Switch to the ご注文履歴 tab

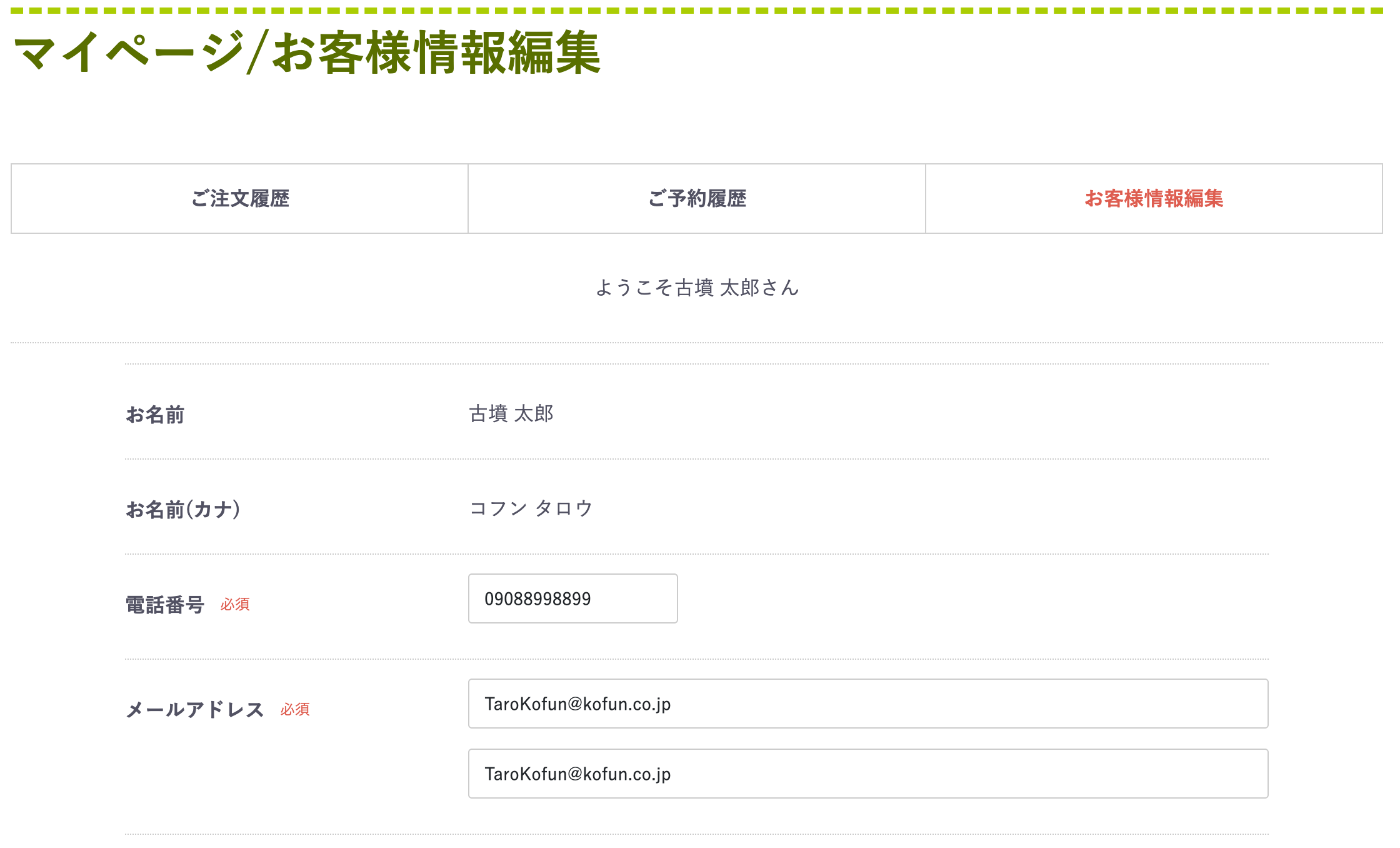(x=239, y=198)
